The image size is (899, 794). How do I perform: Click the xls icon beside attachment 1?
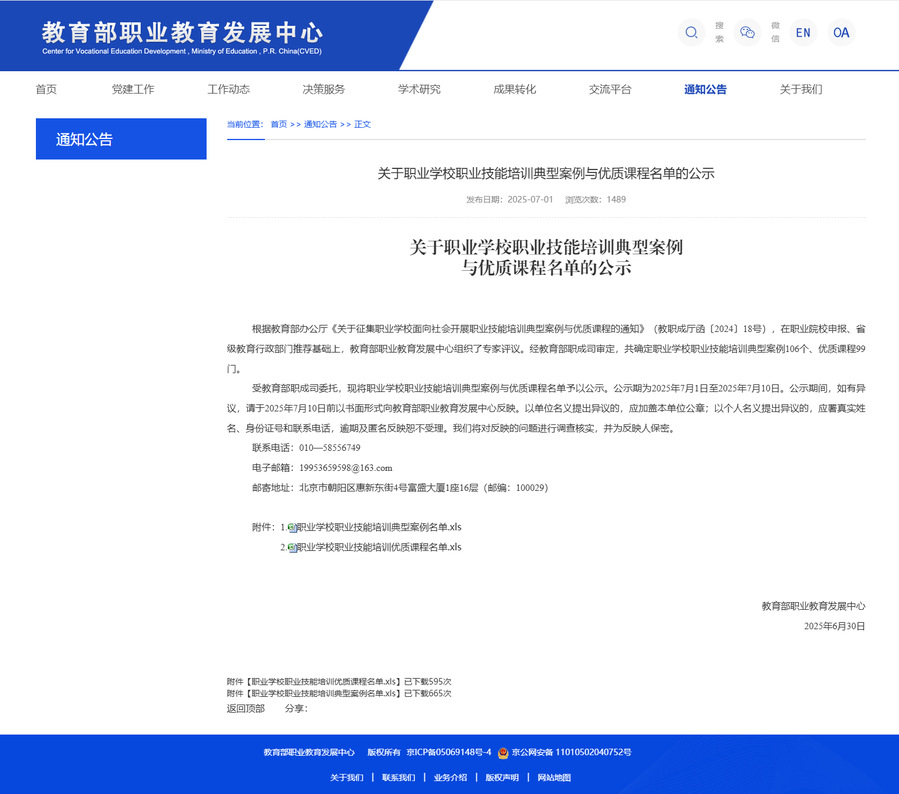pos(292,527)
